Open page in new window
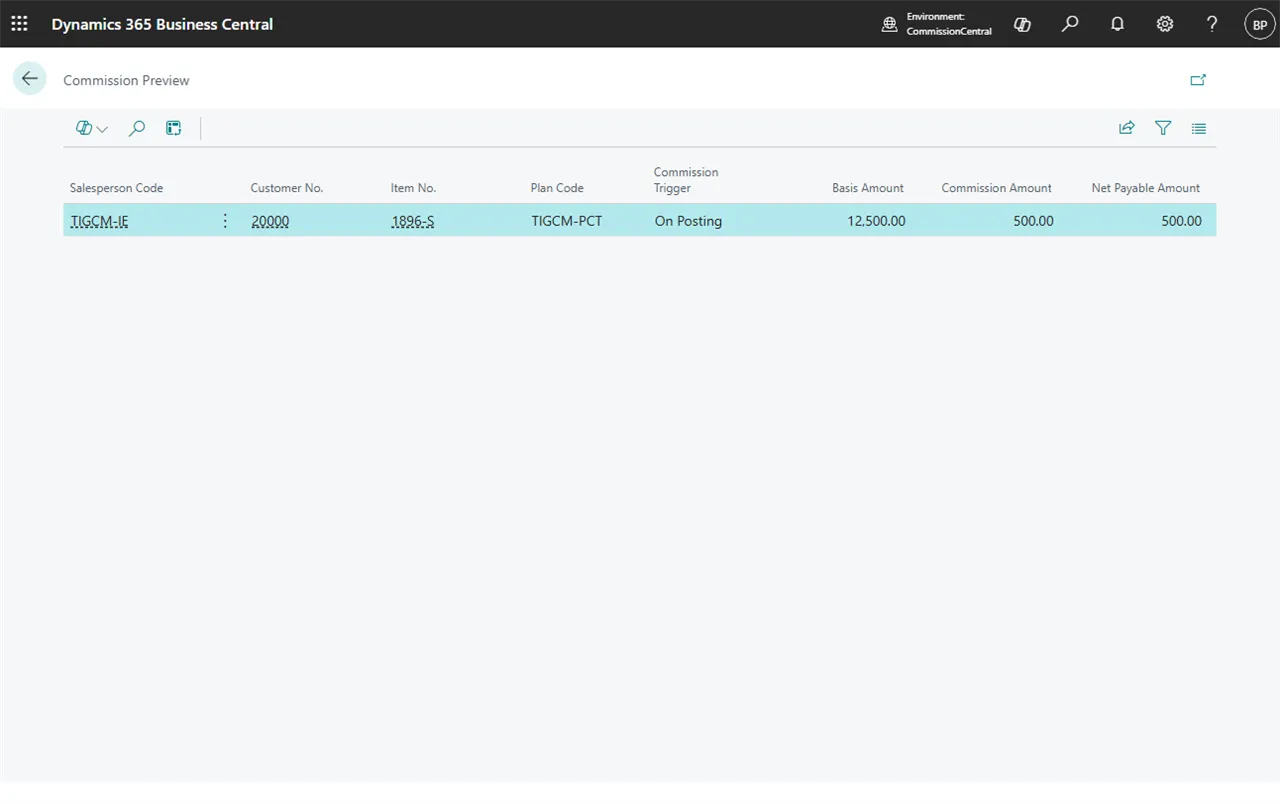 (1198, 80)
